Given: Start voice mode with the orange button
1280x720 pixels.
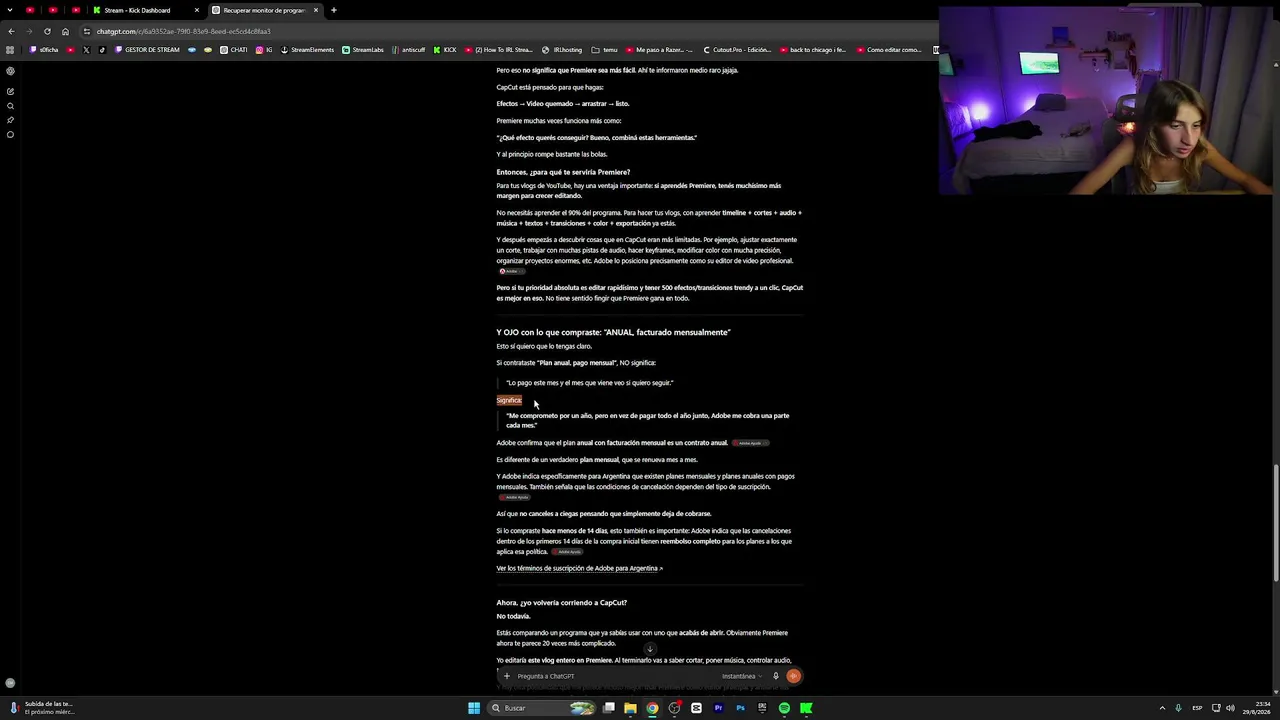Looking at the screenshot, I should (793, 676).
